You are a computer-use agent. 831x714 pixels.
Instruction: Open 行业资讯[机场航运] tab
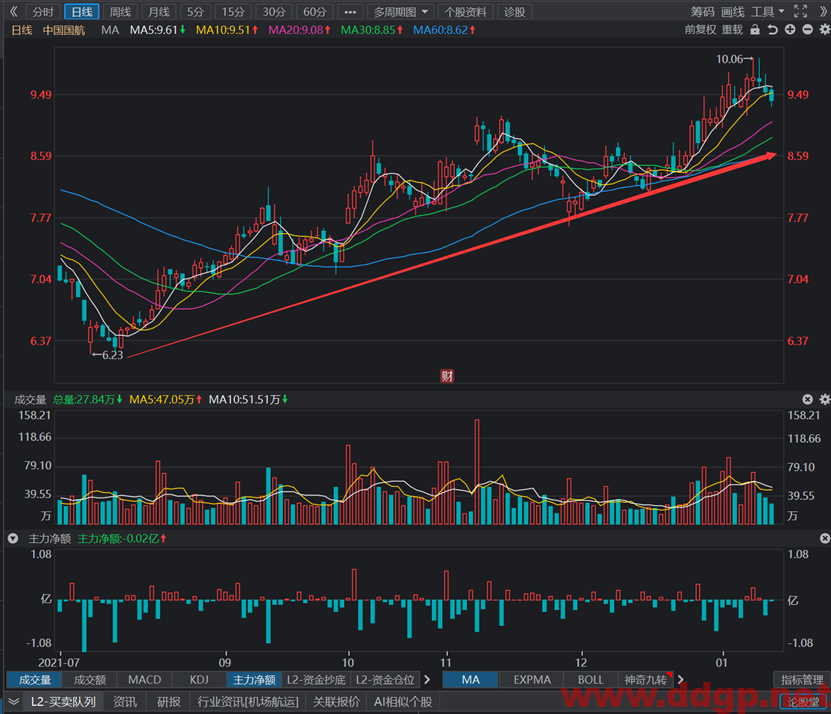(x=248, y=702)
